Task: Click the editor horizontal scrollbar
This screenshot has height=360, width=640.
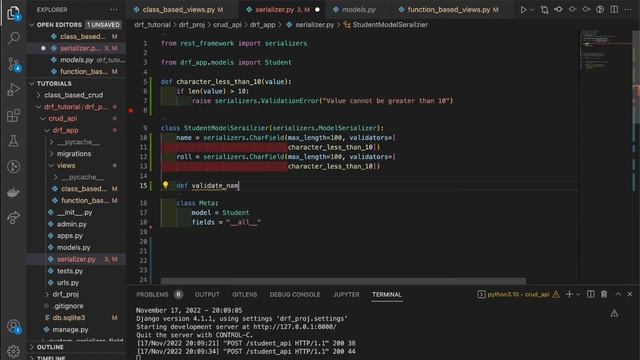Action: (x=343, y=281)
